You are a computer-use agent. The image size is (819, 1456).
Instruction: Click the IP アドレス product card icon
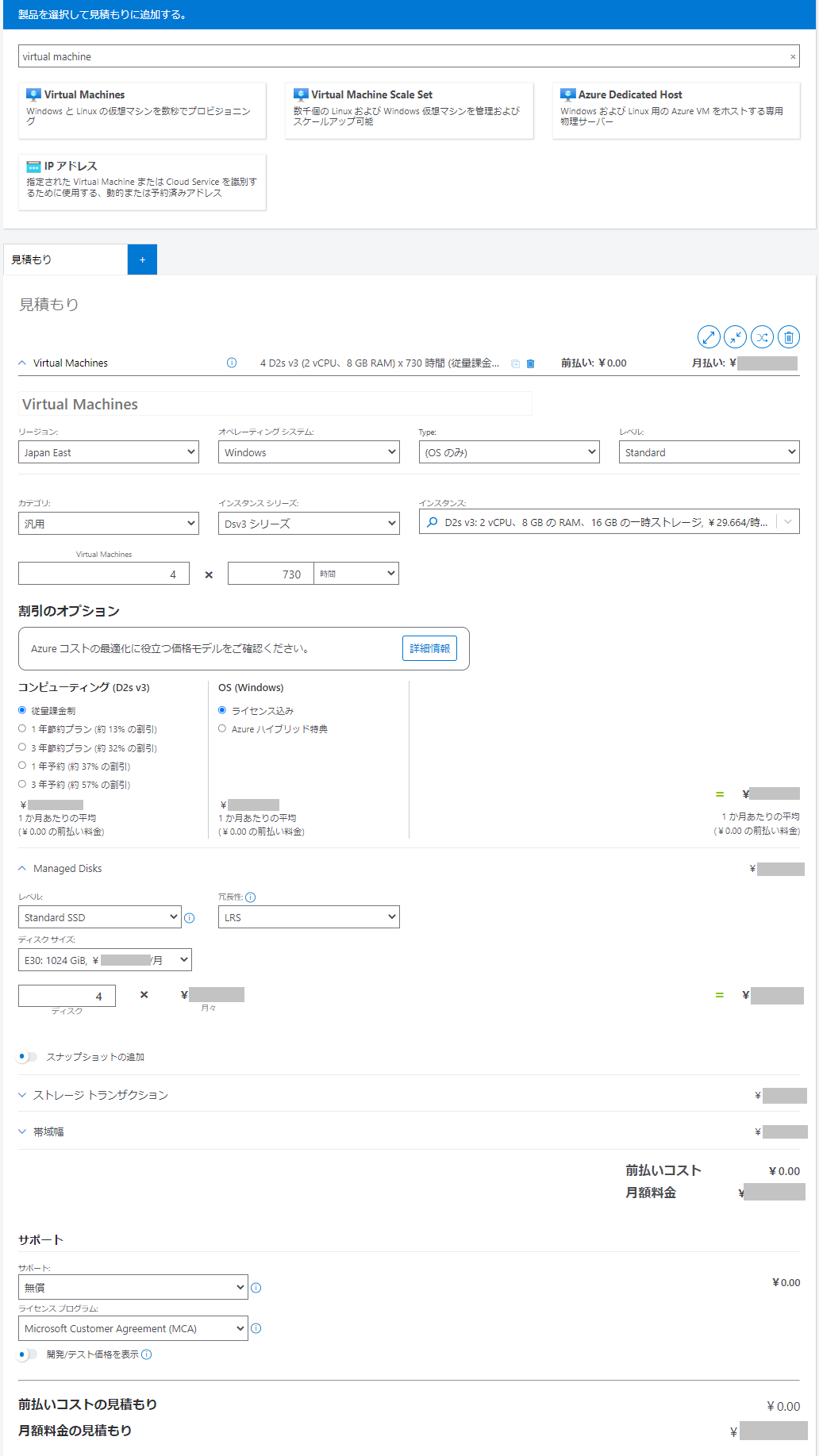click(x=33, y=166)
